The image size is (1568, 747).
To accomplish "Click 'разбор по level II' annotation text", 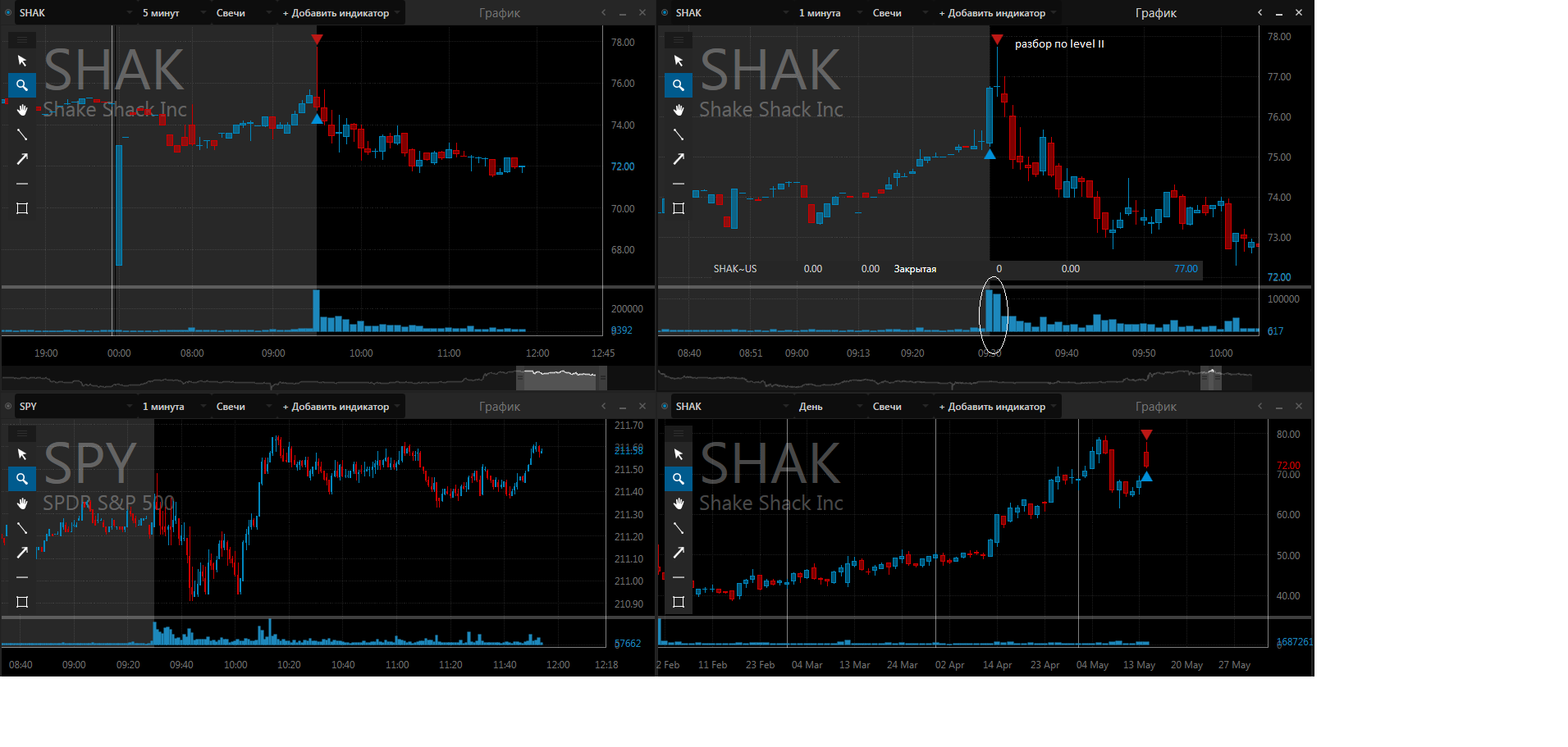I will point(1059,44).
